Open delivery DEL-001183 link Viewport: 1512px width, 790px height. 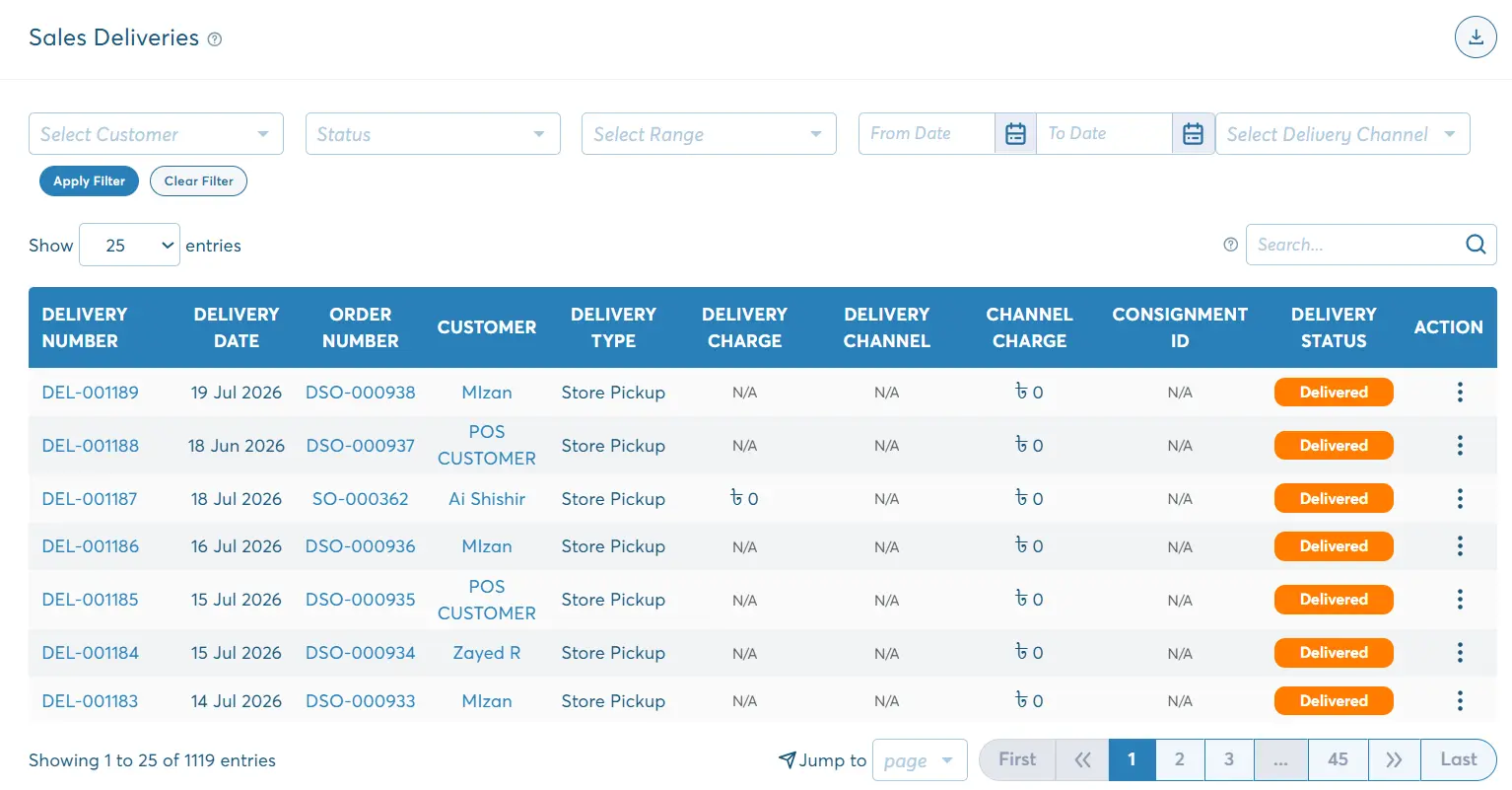(x=90, y=701)
